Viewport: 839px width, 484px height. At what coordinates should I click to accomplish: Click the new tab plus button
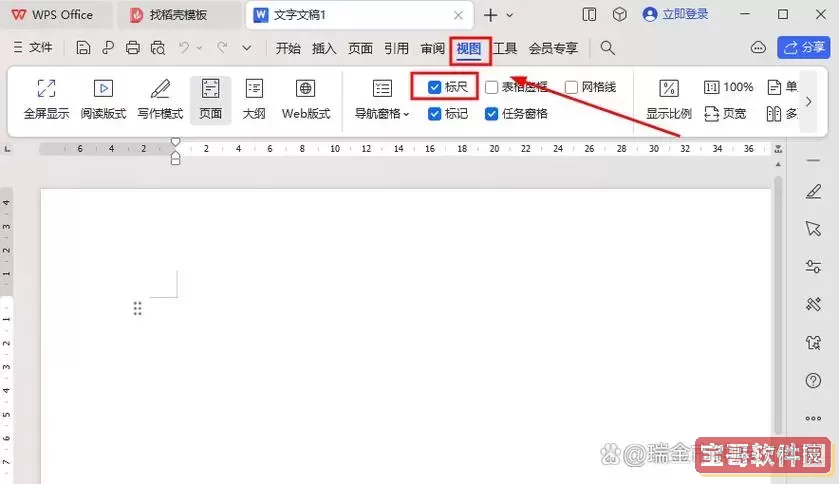pyautogui.click(x=490, y=15)
